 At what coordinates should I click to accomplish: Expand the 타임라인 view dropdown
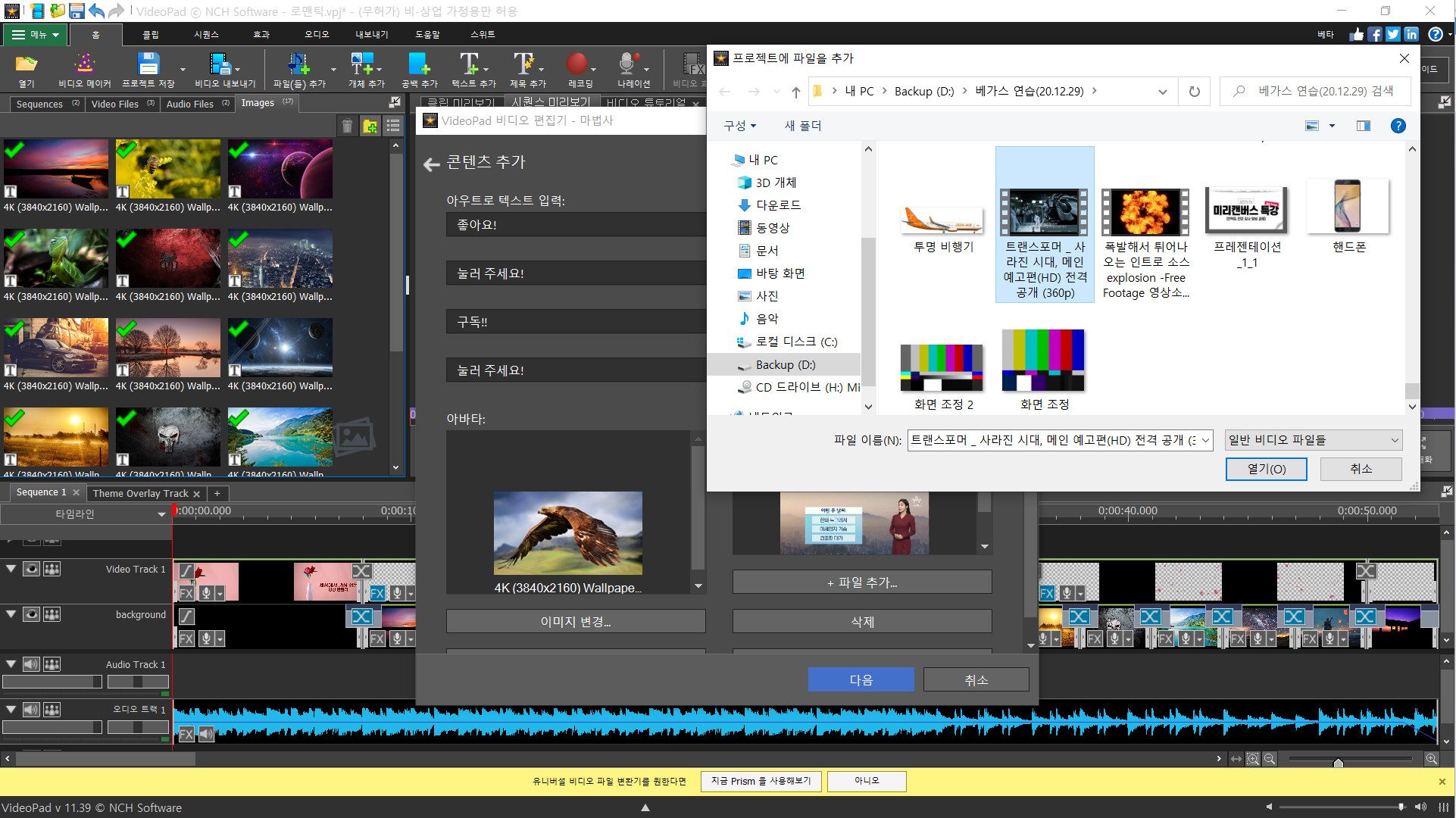161,514
